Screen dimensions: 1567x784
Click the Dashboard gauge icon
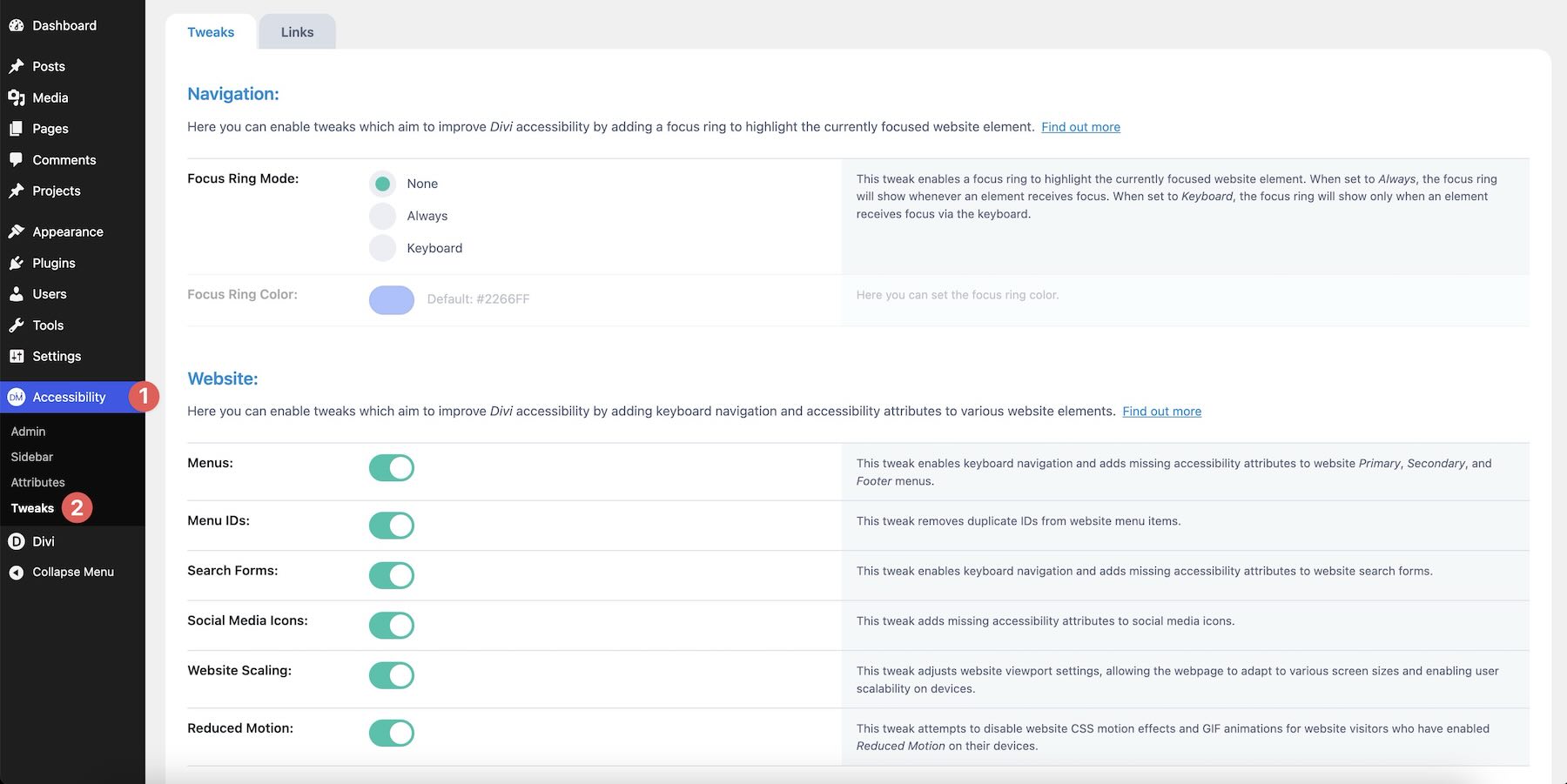(17, 26)
